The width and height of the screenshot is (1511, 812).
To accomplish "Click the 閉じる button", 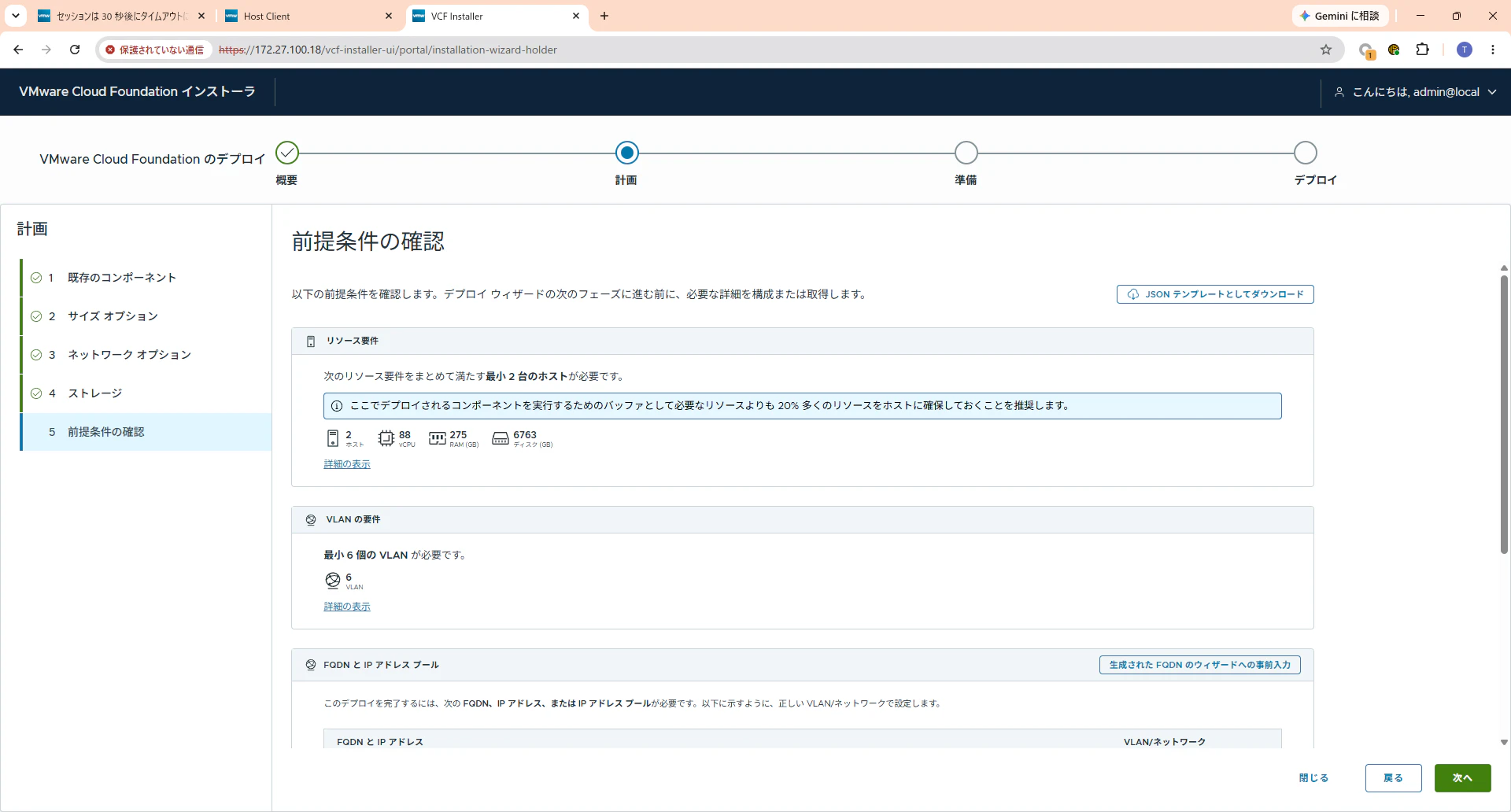I will (x=1313, y=778).
